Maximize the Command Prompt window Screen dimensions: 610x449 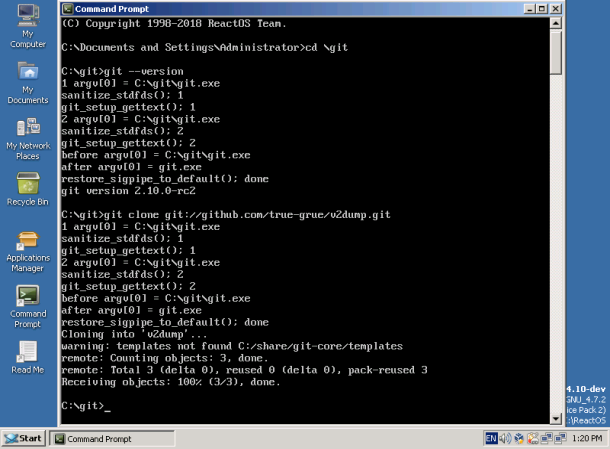tap(542, 9)
